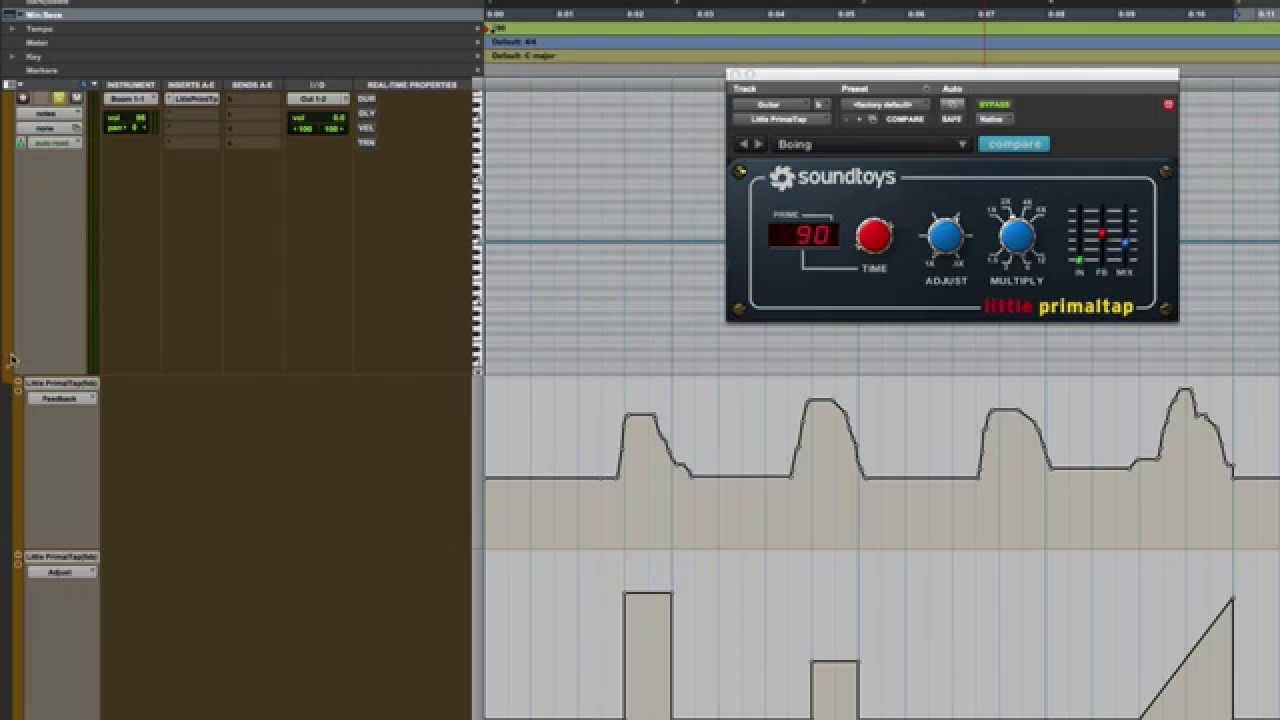
Task: Click the blue MIX slider
Action: tap(1125, 243)
